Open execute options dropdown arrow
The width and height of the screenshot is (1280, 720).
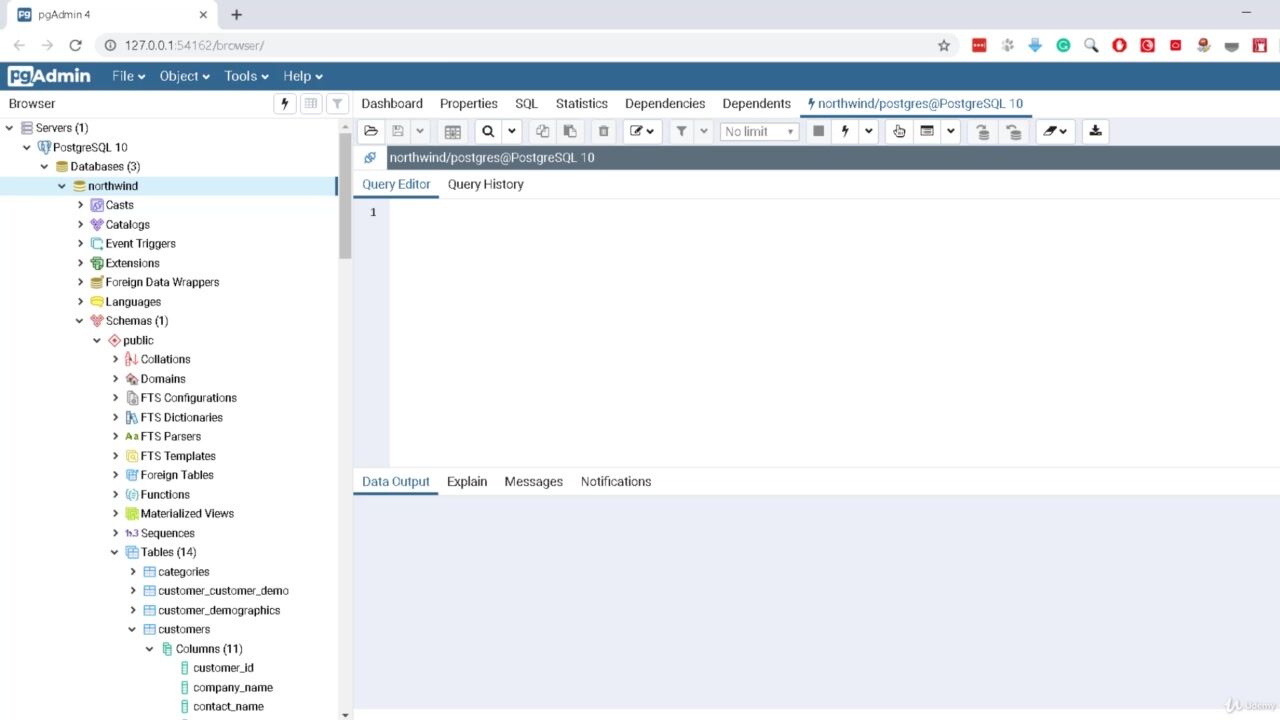click(x=868, y=131)
